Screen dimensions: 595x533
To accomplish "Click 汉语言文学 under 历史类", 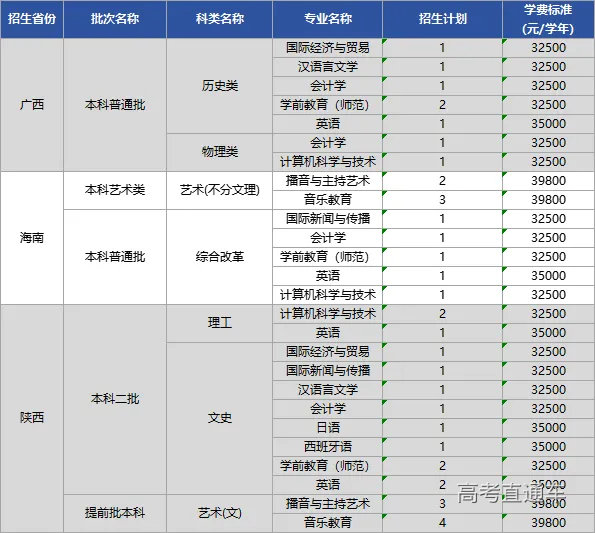I will pos(327,67).
